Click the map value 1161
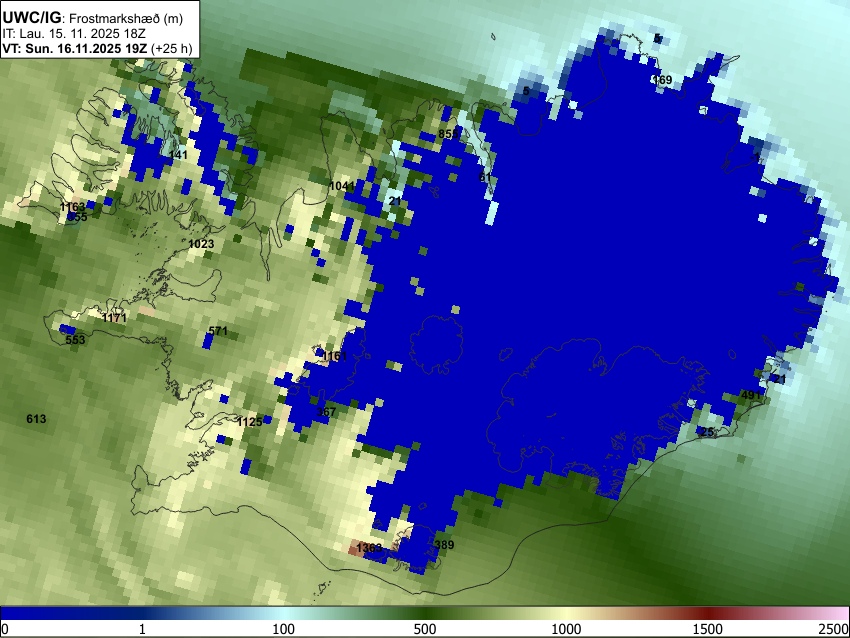The width and height of the screenshot is (850, 638). coord(334,356)
